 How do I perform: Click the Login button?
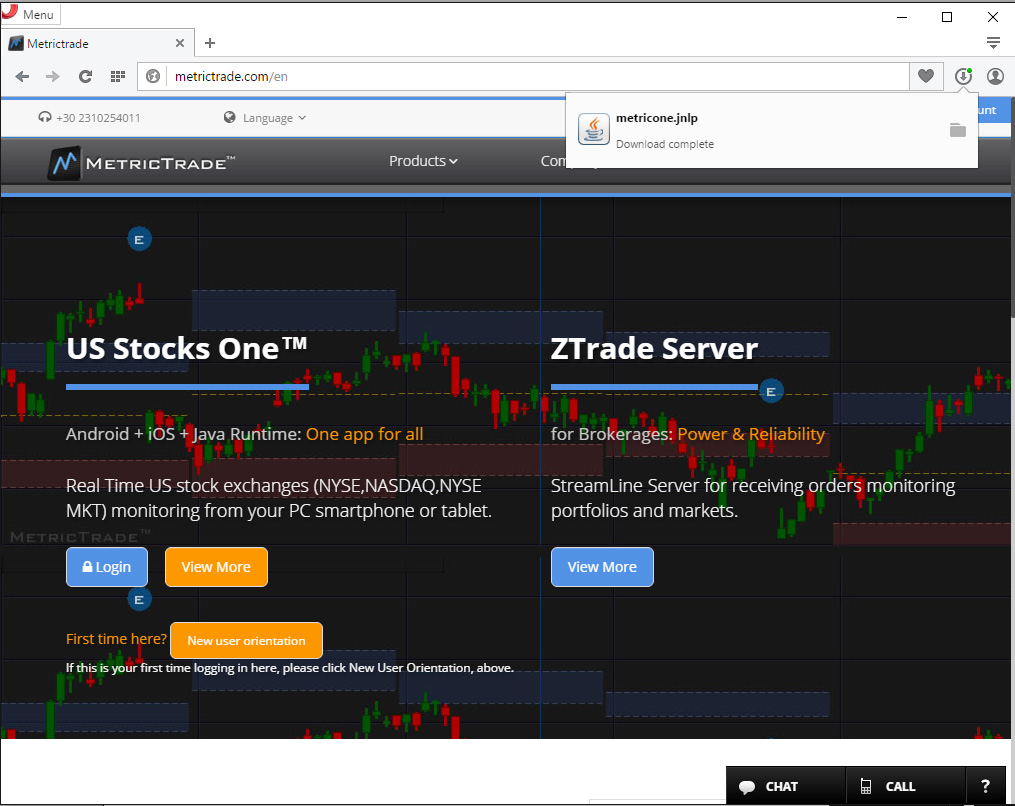coord(107,567)
